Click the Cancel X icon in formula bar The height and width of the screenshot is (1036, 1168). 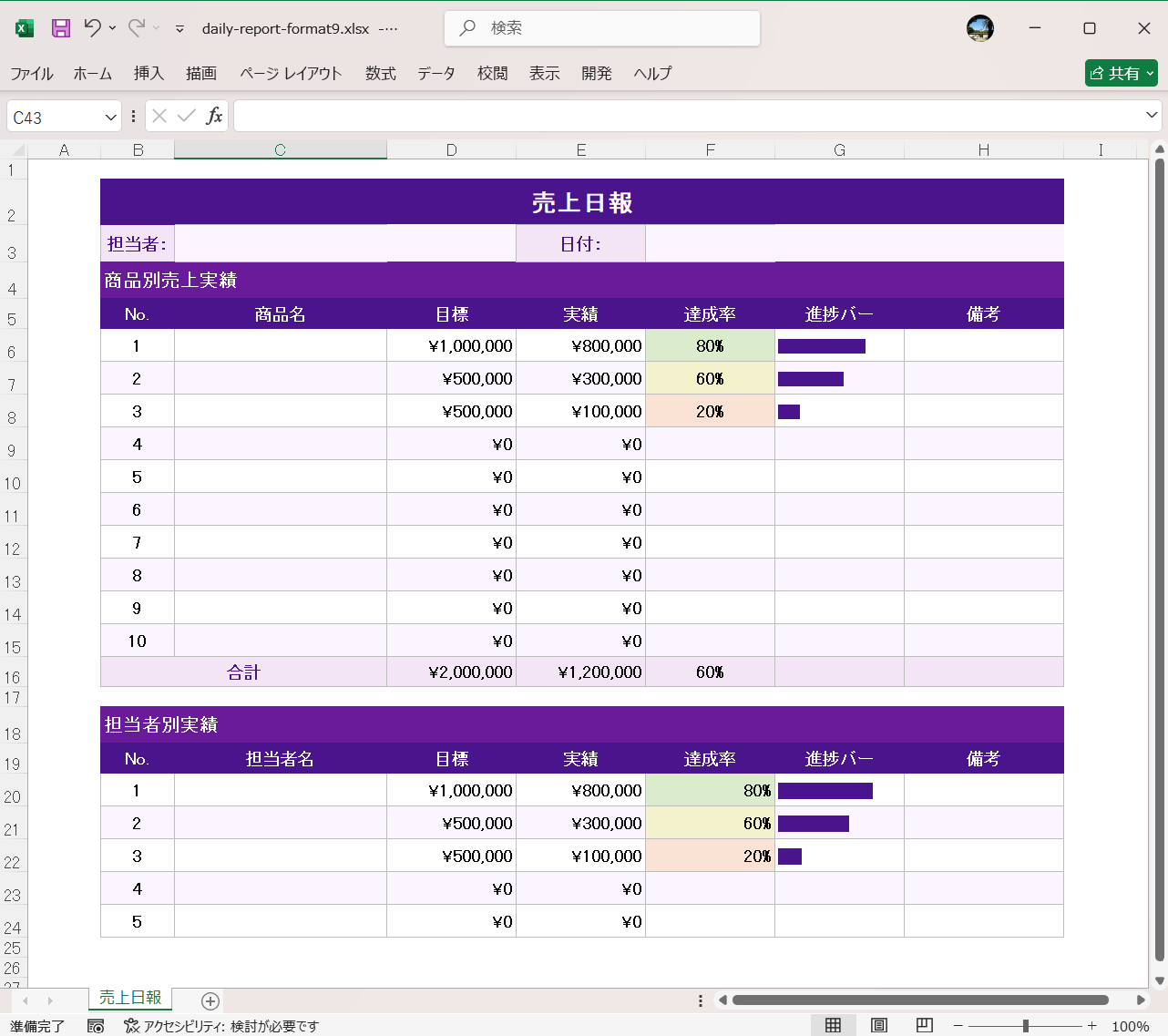(x=159, y=116)
